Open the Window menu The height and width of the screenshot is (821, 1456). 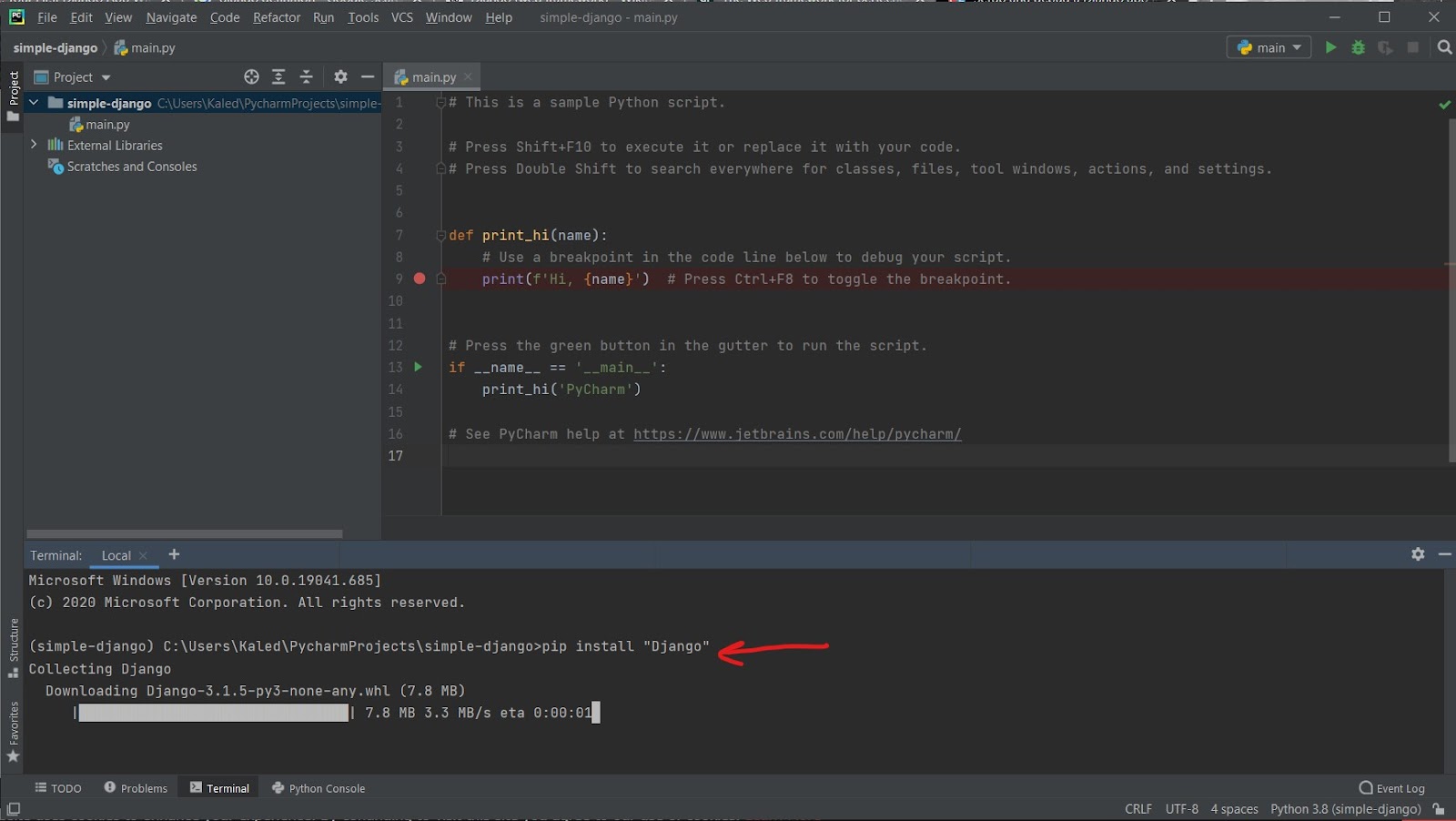pyautogui.click(x=449, y=17)
